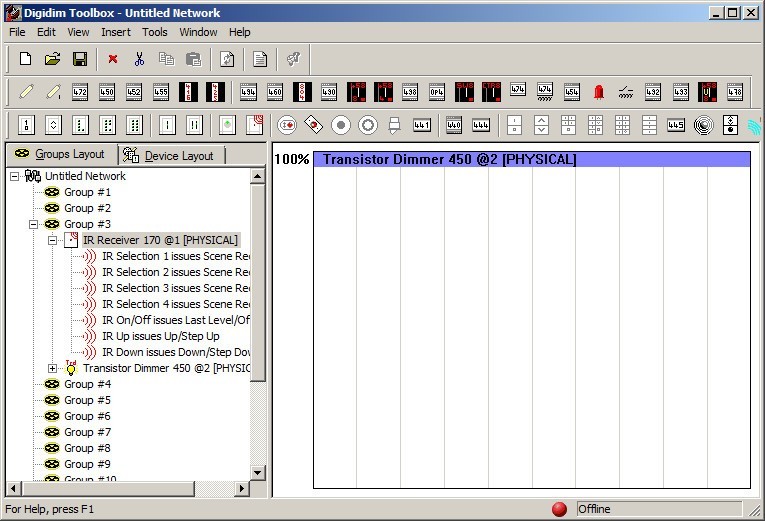
Task: Insert the 452 device module
Action: click(x=134, y=92)
